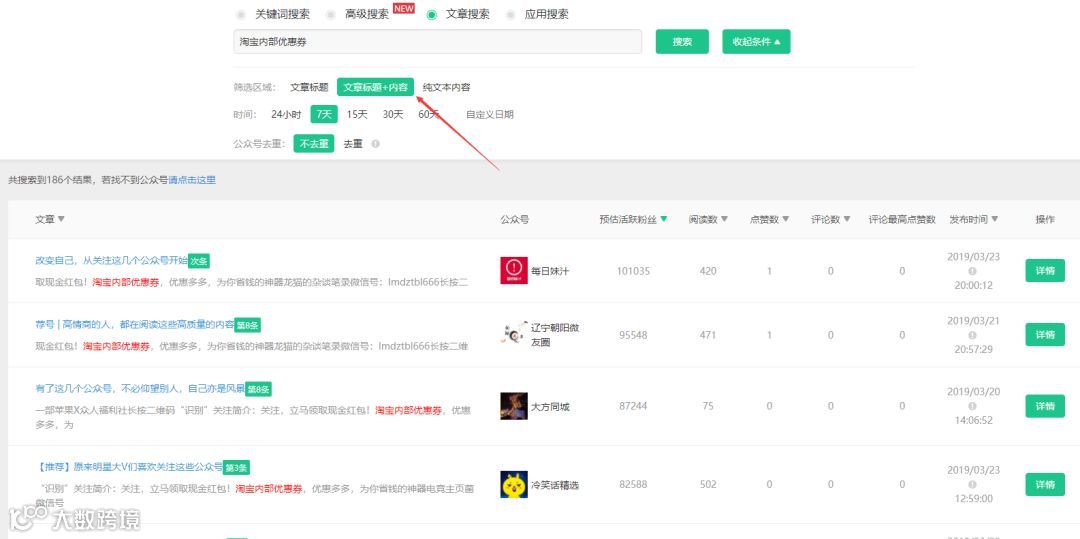The height and width of the screenshot is (539, 1080).
Task: Set time range to 24小时
Action: click(286, 114)
